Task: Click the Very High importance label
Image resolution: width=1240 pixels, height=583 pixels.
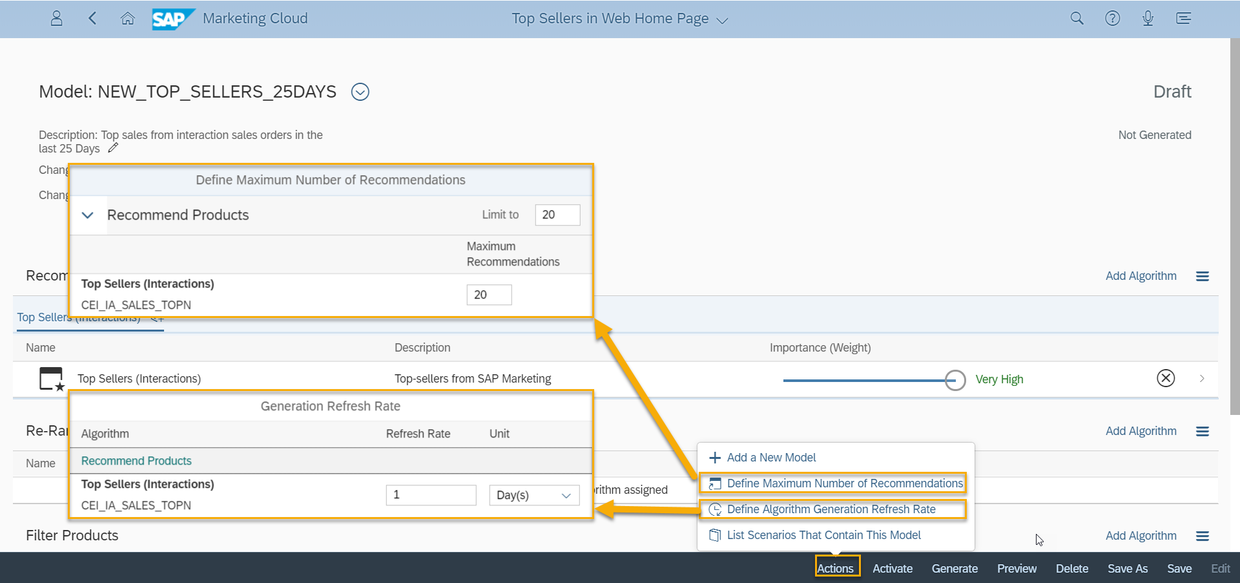Action: coord(999,379)
